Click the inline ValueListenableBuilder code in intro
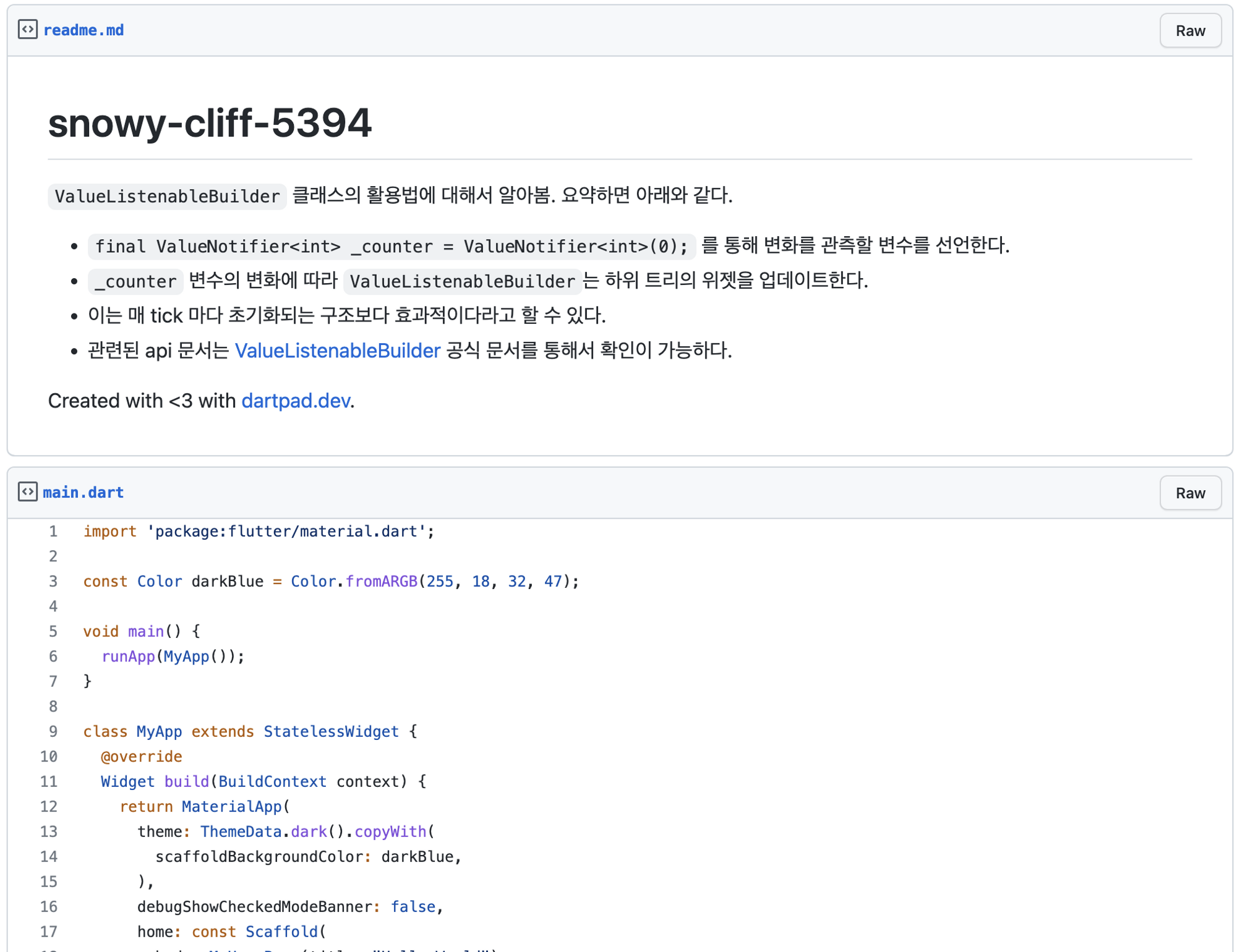Screen dimensions: 1237x952 point(167,197)
